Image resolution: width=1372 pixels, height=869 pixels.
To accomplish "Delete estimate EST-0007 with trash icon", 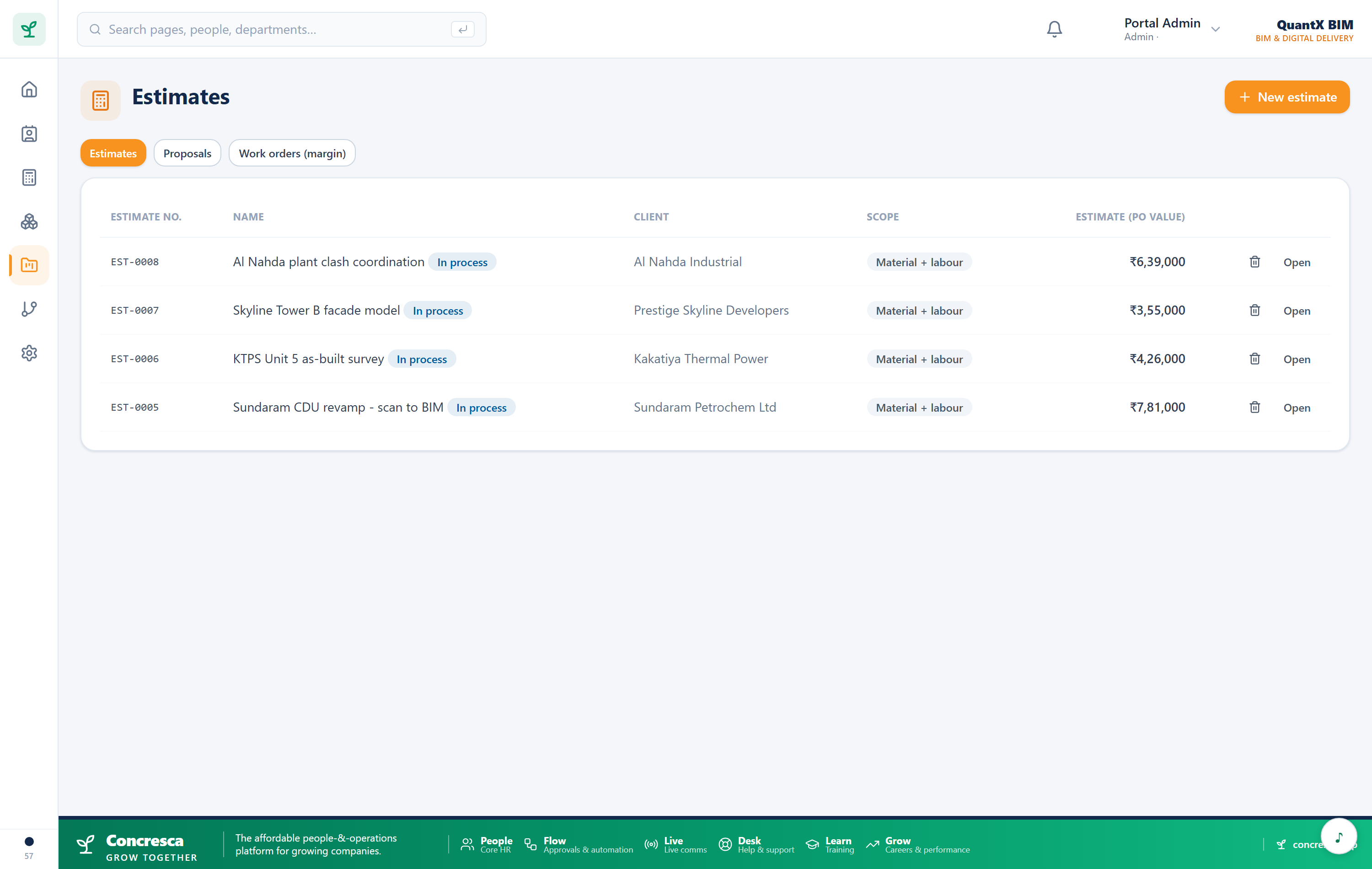I will click(x=1254, y=310).
